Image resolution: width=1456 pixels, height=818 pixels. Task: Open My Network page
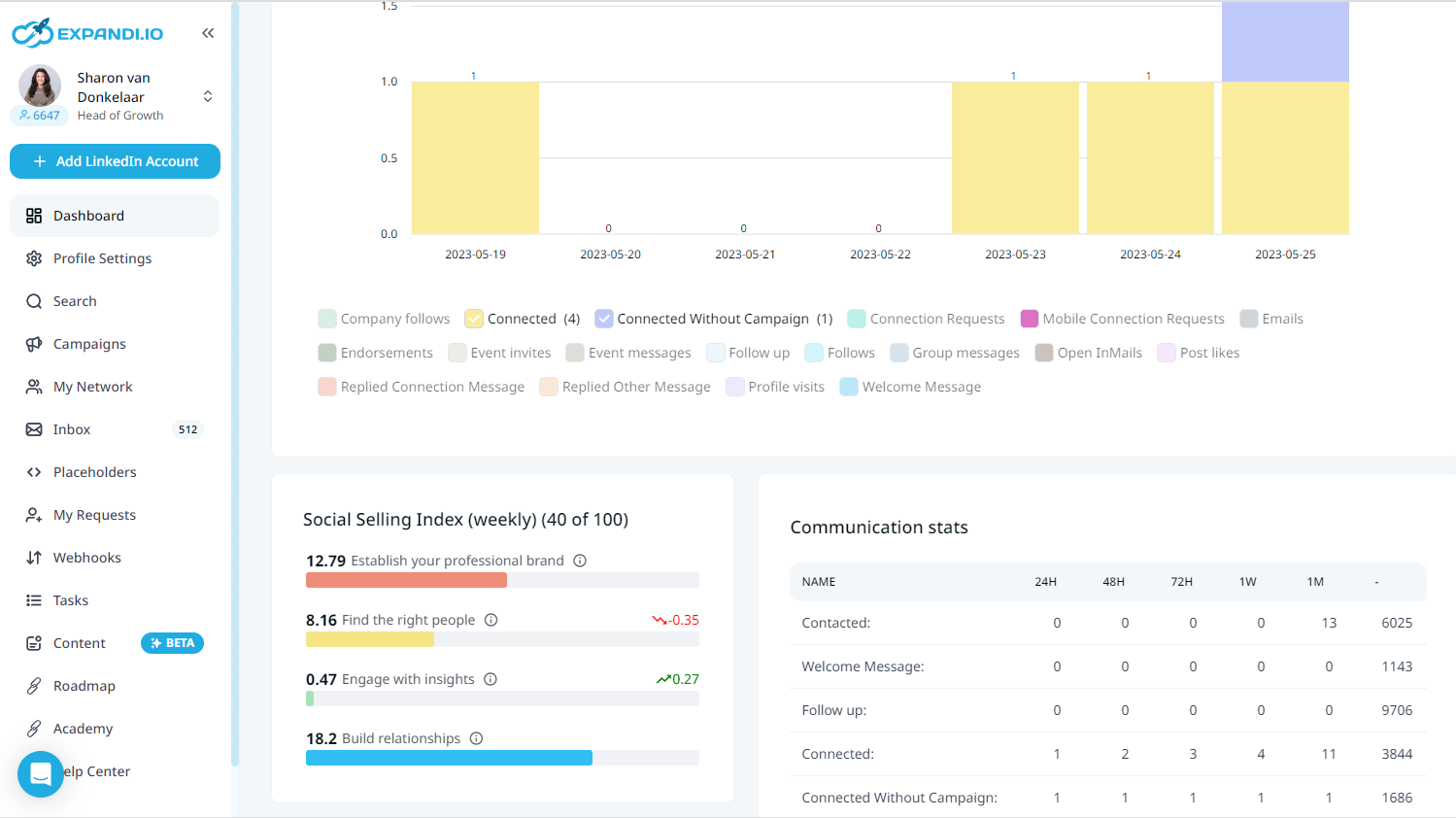[x=115, y=387]
